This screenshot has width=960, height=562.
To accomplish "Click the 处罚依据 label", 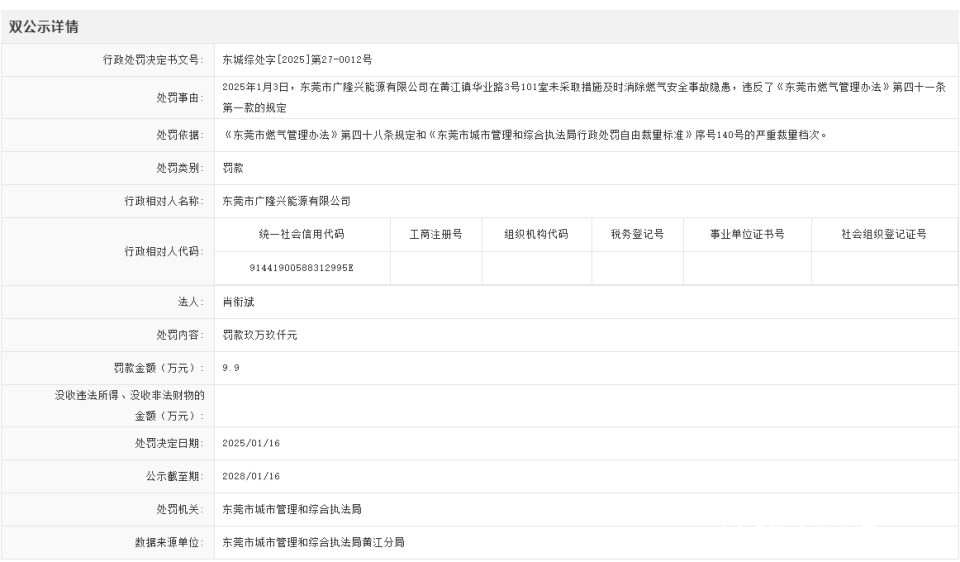I will click(x=180, y=135).
